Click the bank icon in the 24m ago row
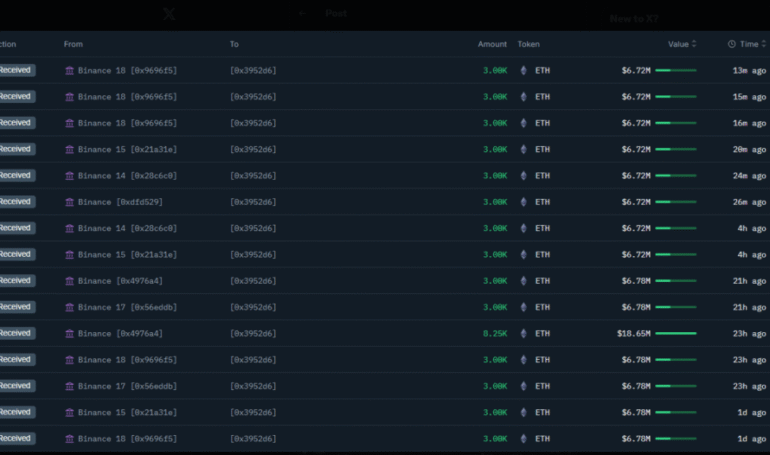770x455 pixels. (x=69, y=176)
